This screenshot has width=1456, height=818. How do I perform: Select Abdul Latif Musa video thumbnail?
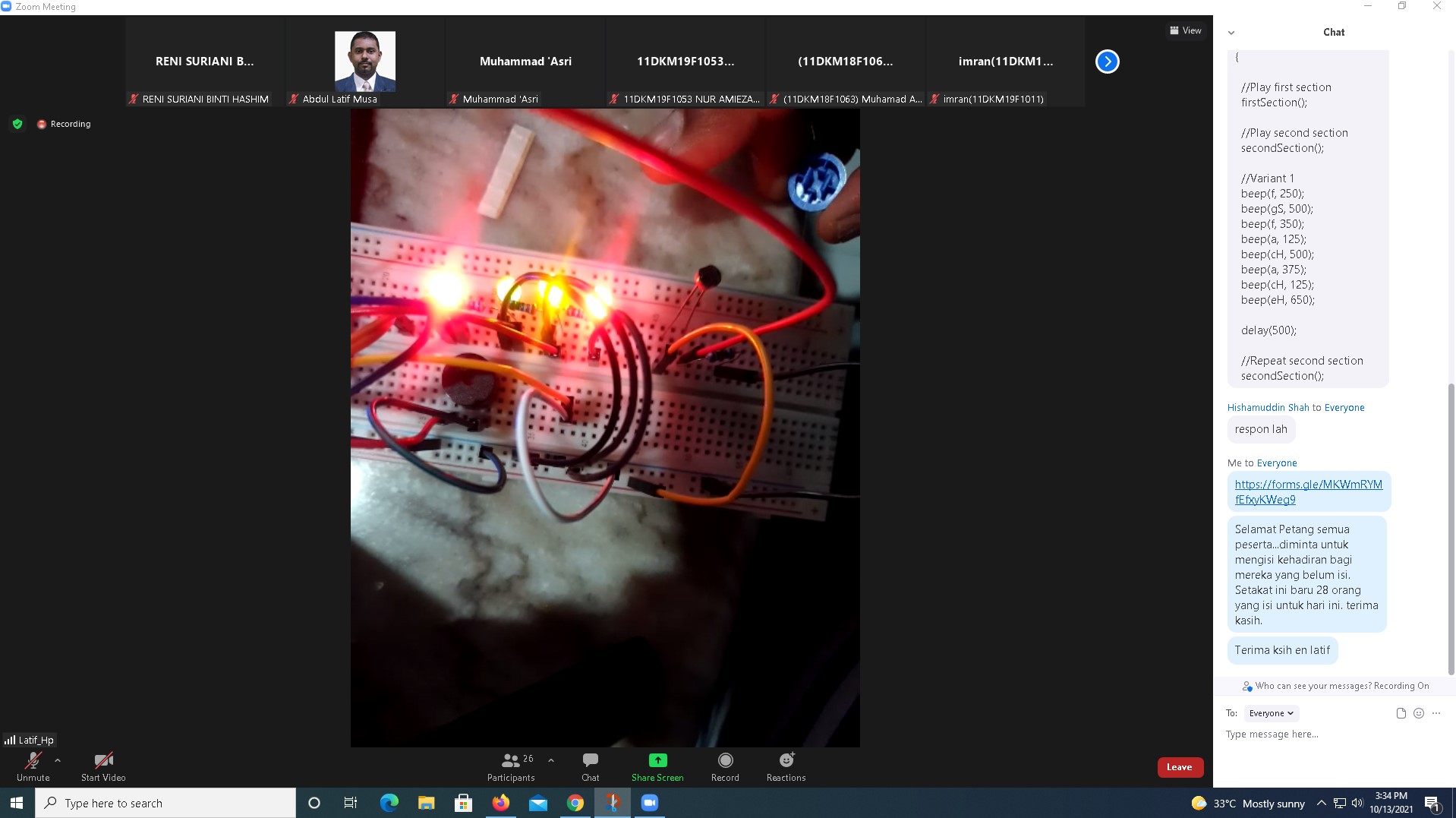pos(365,62)
